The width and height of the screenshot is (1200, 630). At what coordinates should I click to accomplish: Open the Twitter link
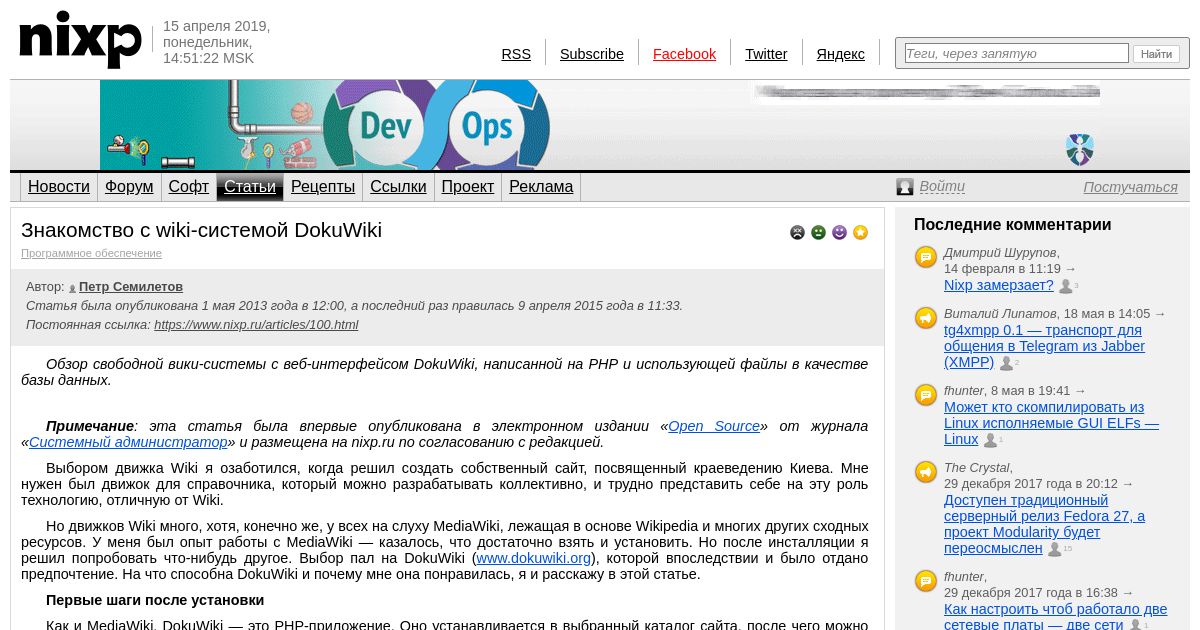point(766,54)
